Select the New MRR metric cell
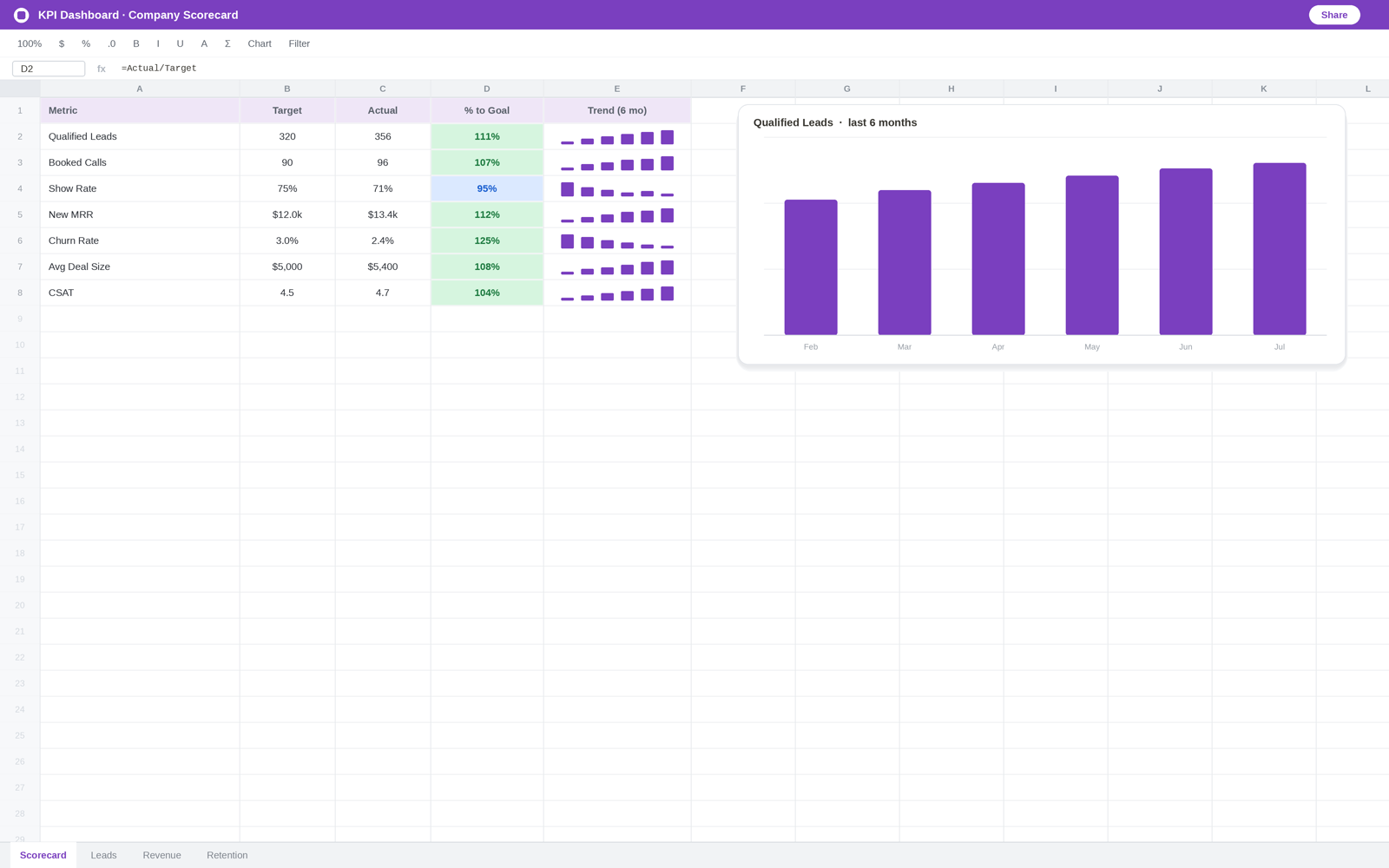The height and width of the screenshot is (868, 1389). click(140, 214)
